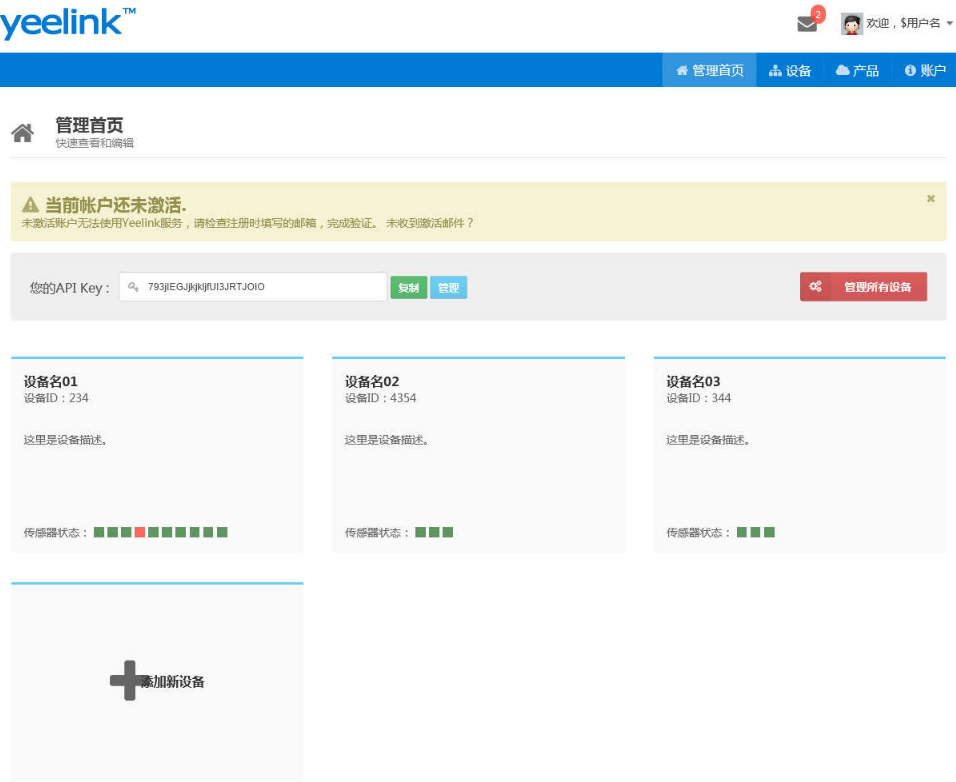The image size is (956, 782).
Task: Click the red sensor status square on 设备名01
Action: 139,532
